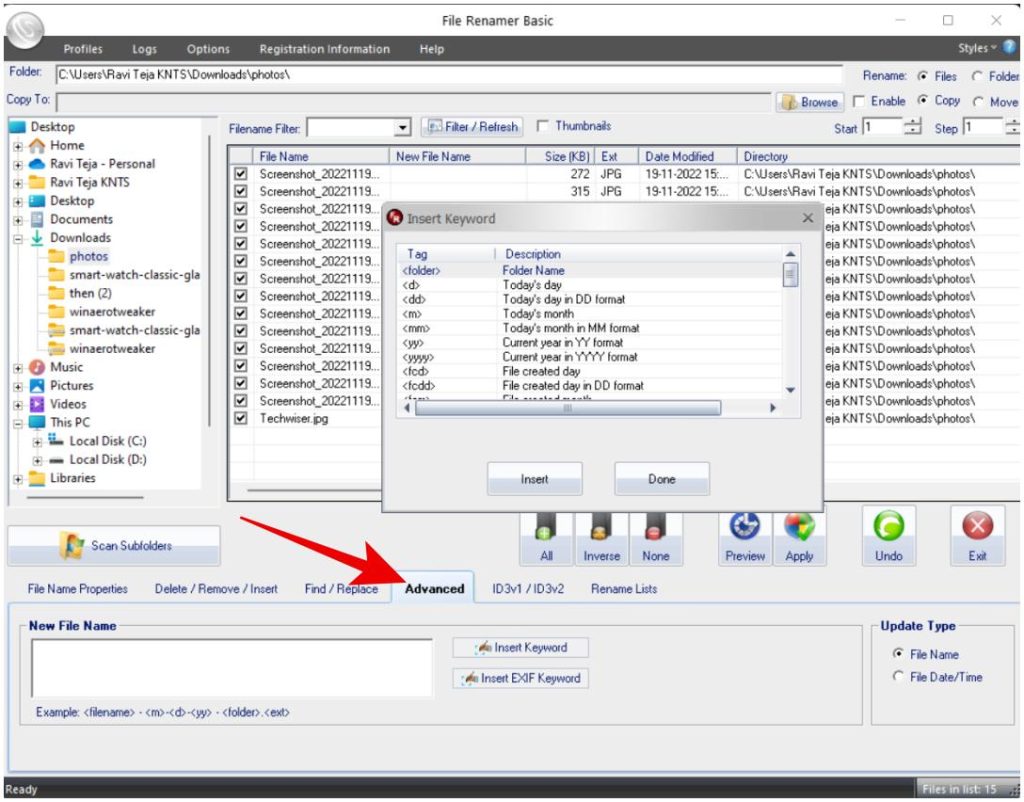Click keyword list scroll down arrow
1024x802 pixels.
point(790,390)
